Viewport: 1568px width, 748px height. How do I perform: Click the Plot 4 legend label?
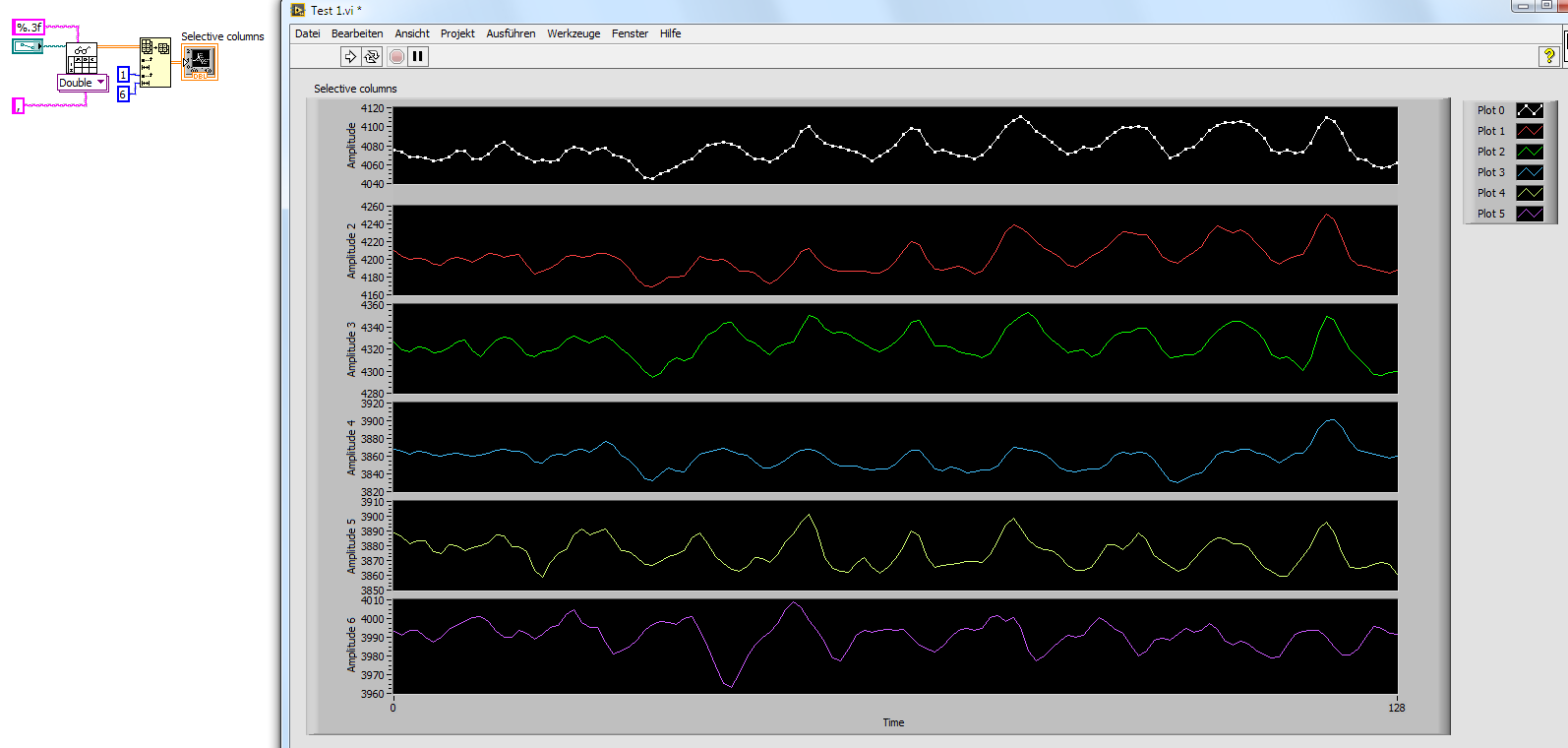coord(1490,193)
